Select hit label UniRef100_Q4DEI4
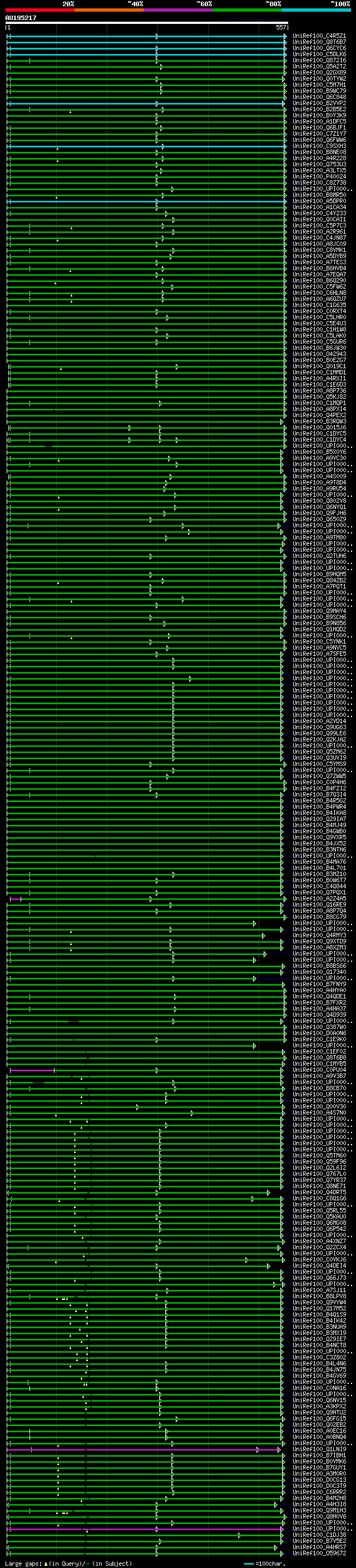Viewport: 356px width, 1568px height. coord(319,1266)
